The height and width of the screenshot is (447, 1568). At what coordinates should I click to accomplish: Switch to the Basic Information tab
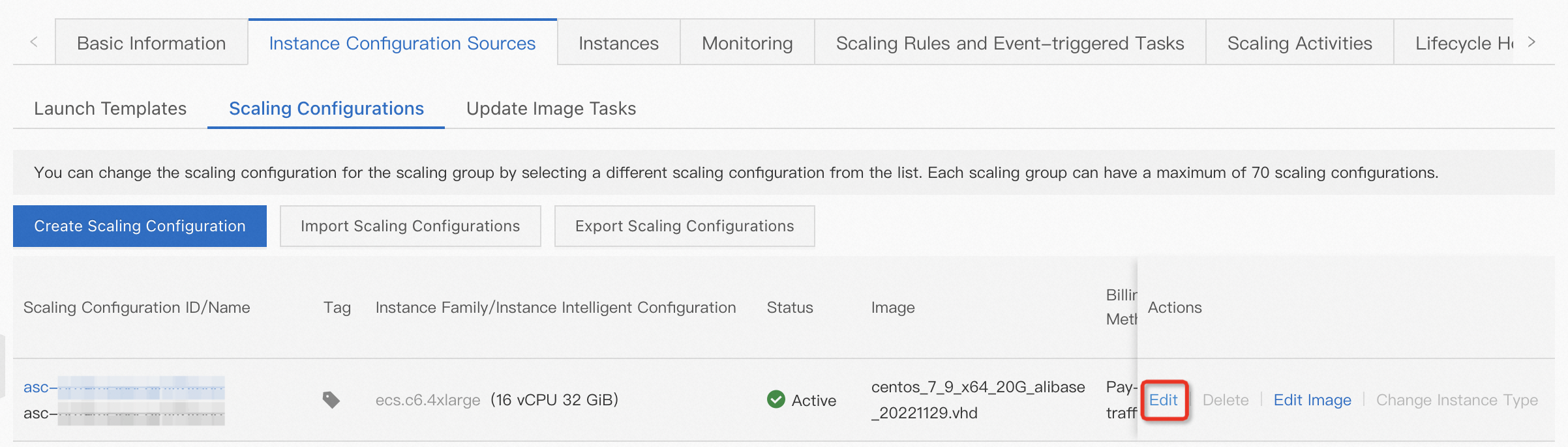[151, 42]
